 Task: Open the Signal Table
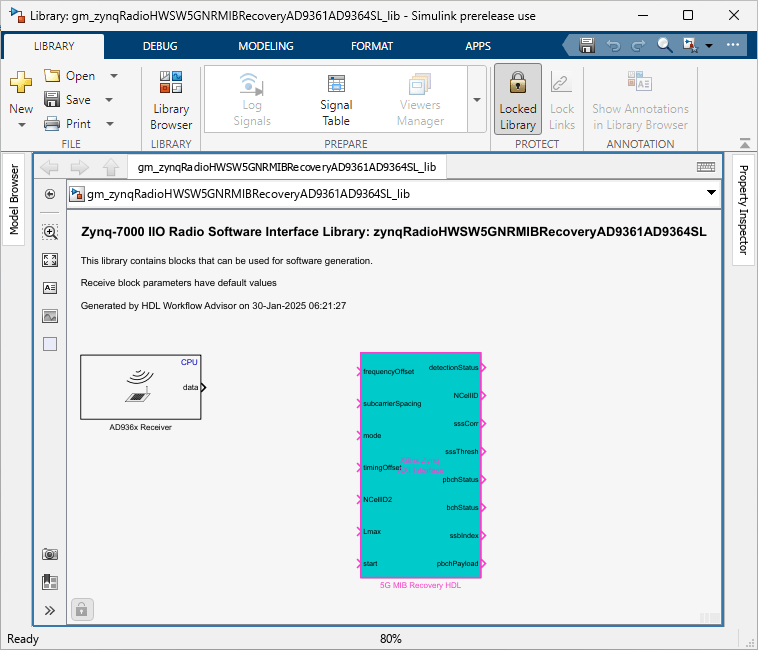336,100
